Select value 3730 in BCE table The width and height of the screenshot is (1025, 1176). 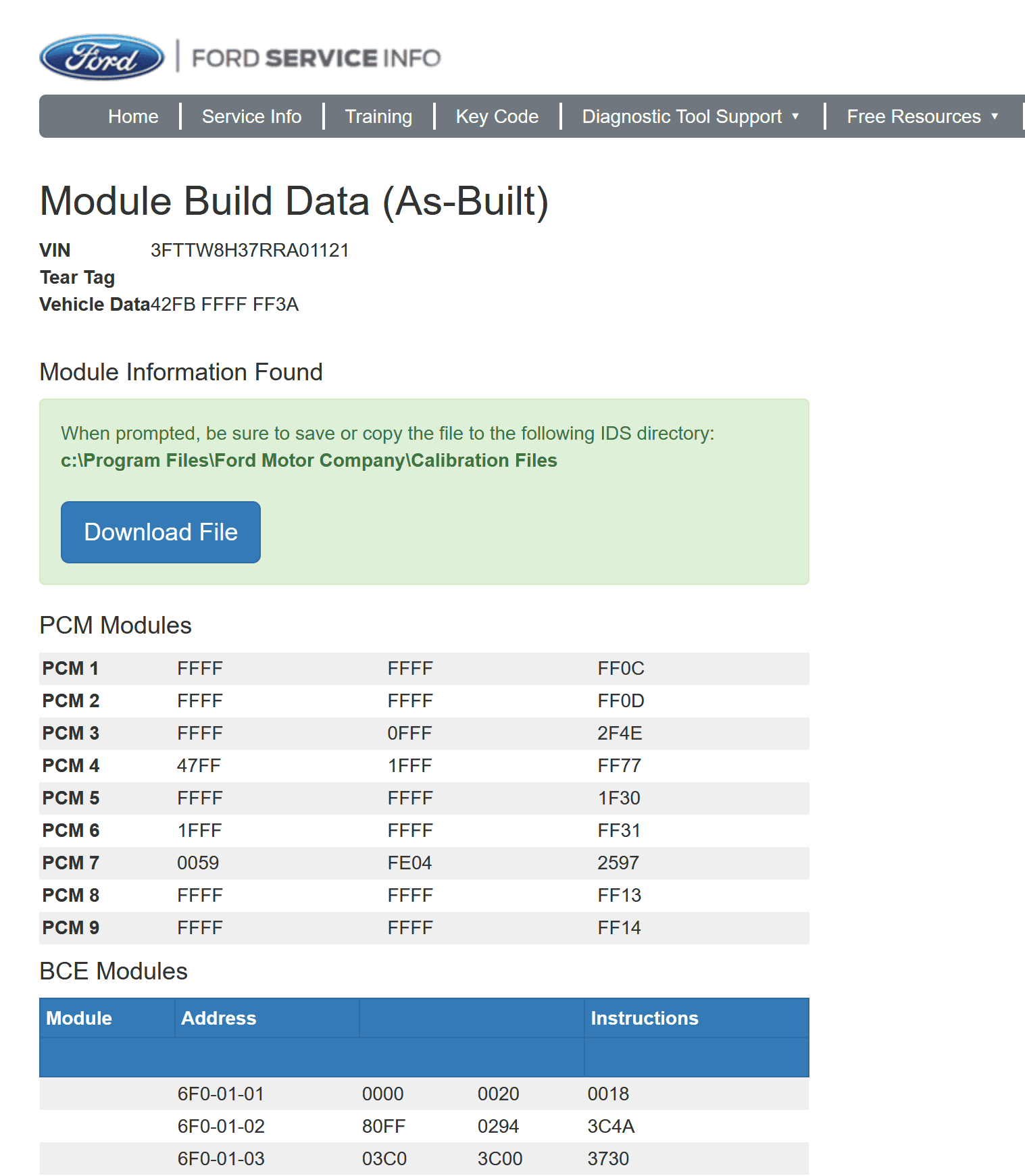pyautogui.click(x=608, y=1159)
